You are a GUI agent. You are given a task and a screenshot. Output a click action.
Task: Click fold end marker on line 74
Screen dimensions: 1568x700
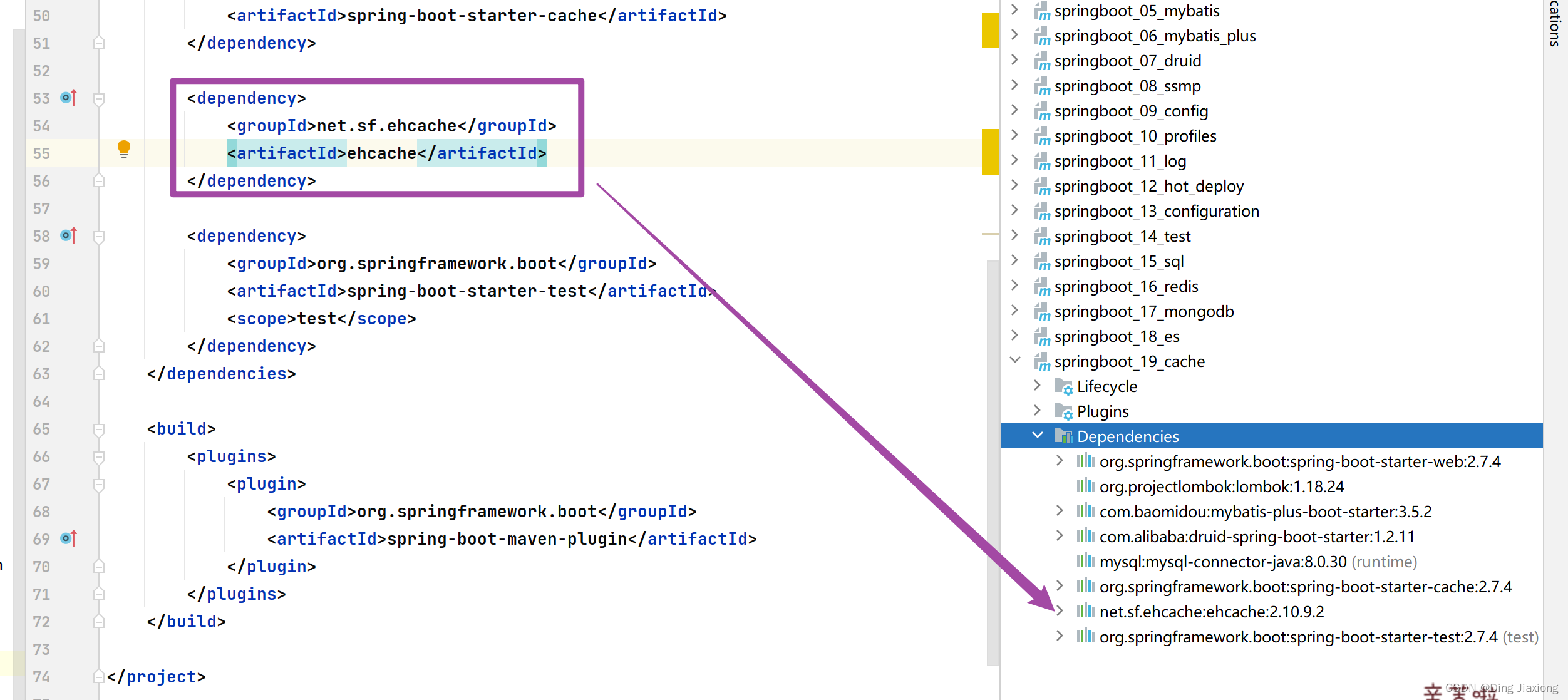point(99,676)
